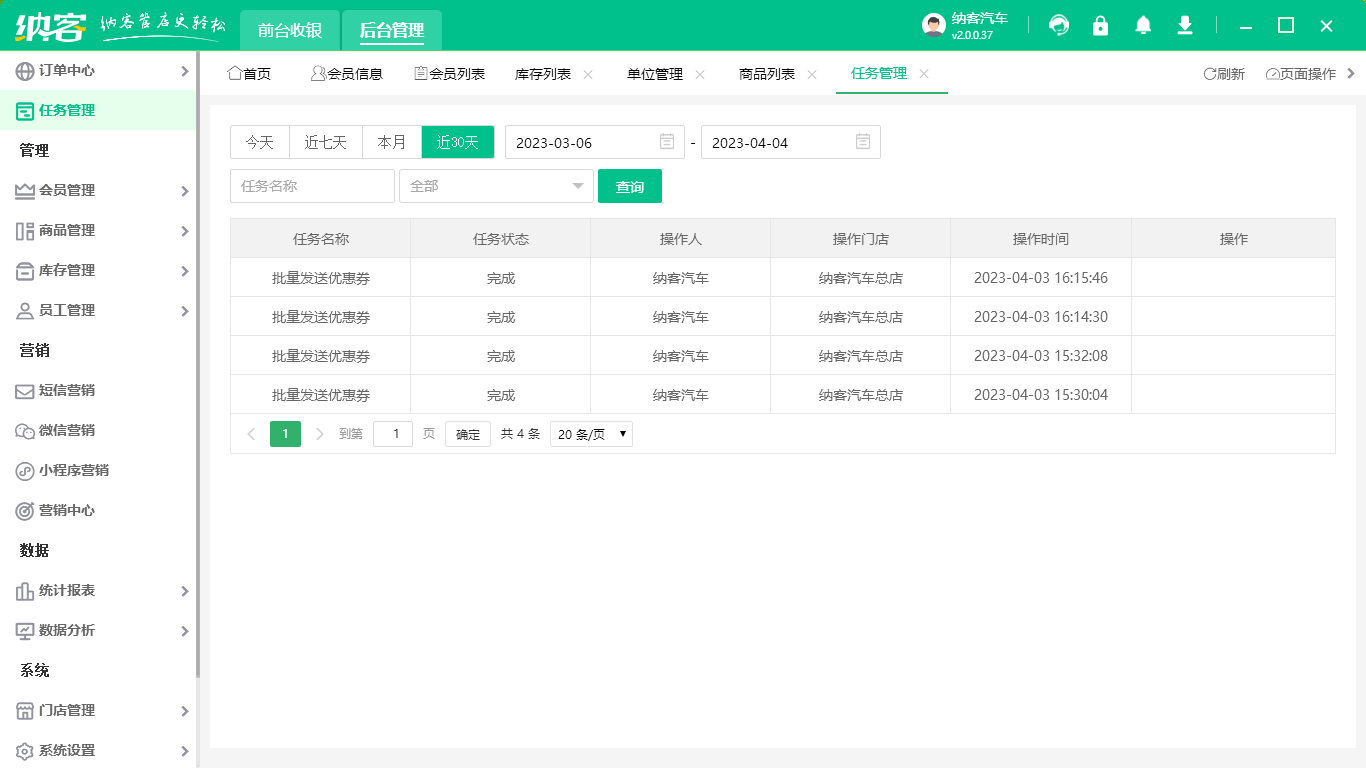The image size is (1366, 768).
Task: Open the 20 条/页 page size dropdown
Action: [x=591, y=433]
